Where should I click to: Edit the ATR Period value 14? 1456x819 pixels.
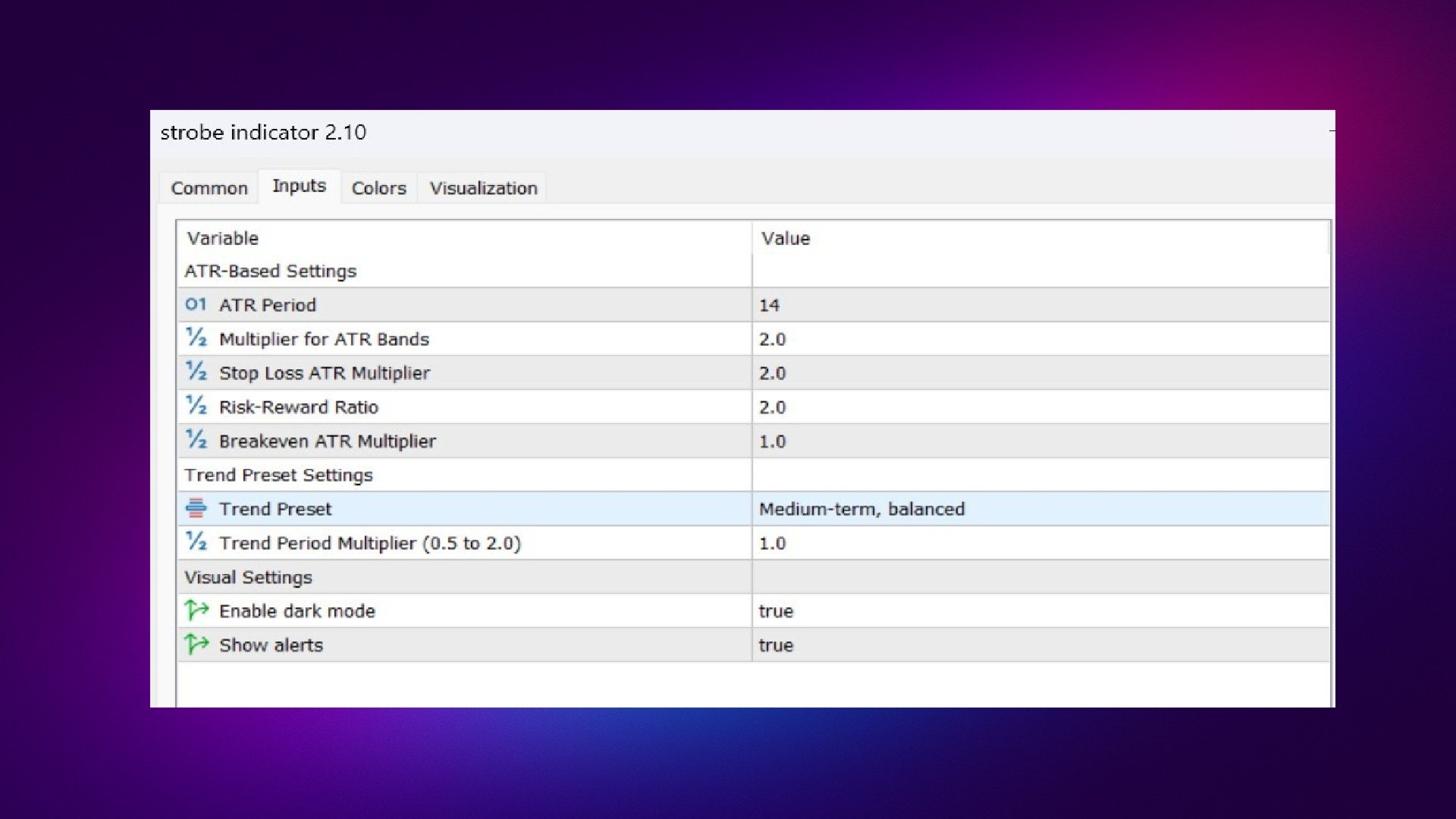point(1040,305)
